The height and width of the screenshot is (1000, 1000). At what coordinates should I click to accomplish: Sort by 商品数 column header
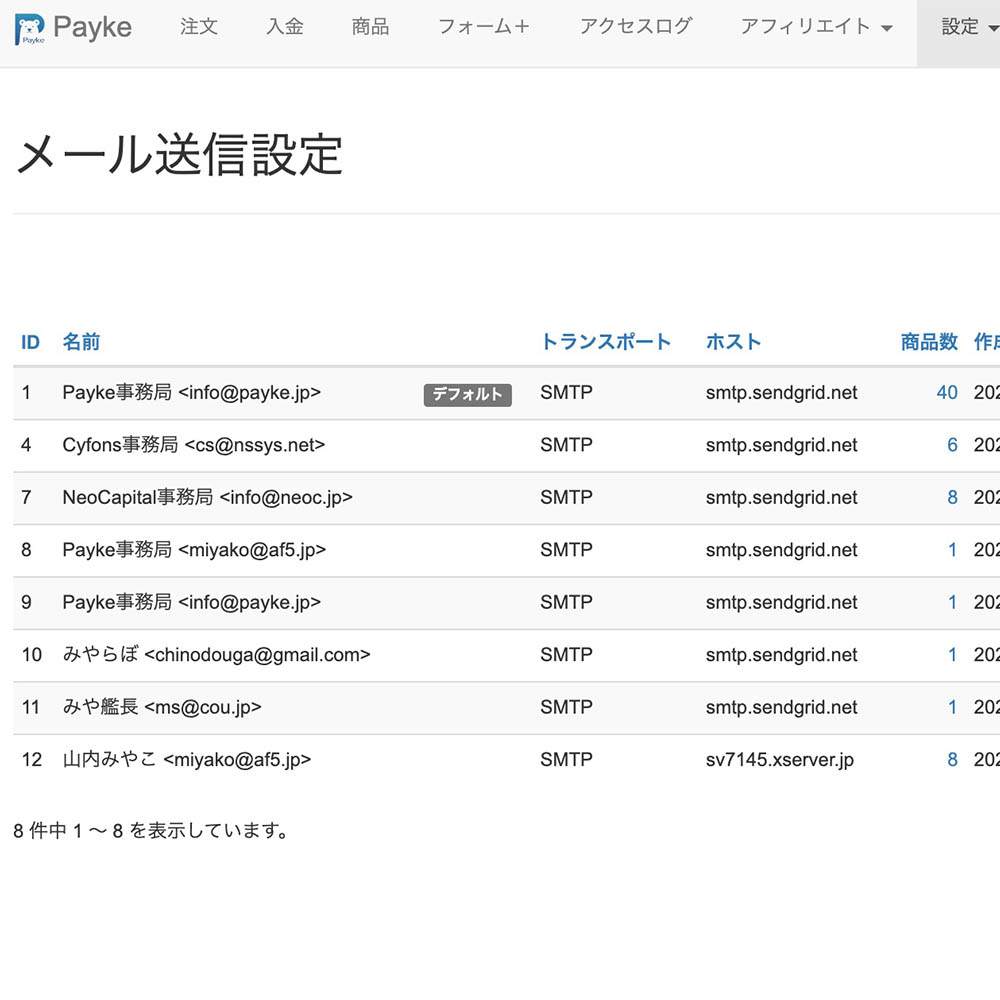click(929, 342)
